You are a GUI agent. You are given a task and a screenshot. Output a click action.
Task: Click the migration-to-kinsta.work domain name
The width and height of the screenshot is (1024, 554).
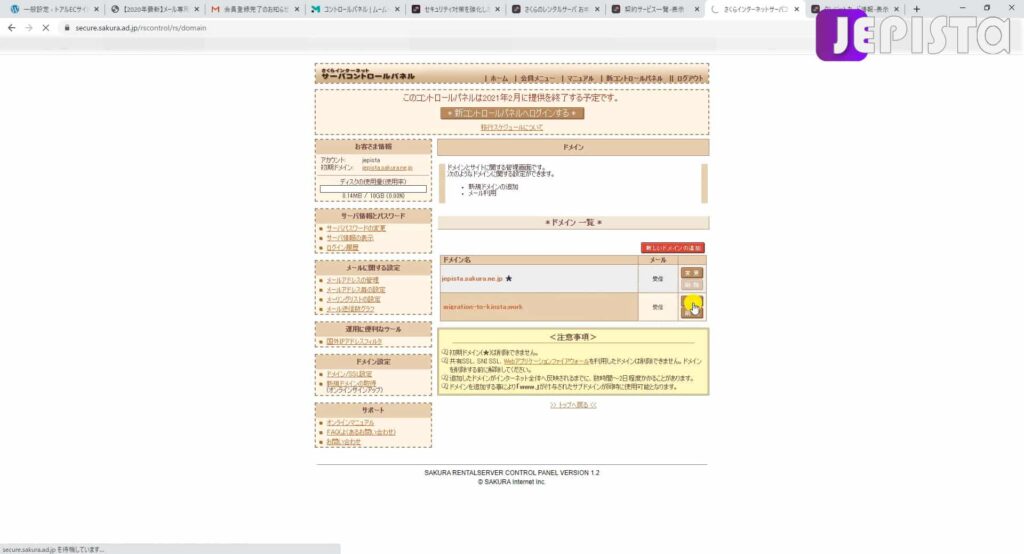(483, 307)
